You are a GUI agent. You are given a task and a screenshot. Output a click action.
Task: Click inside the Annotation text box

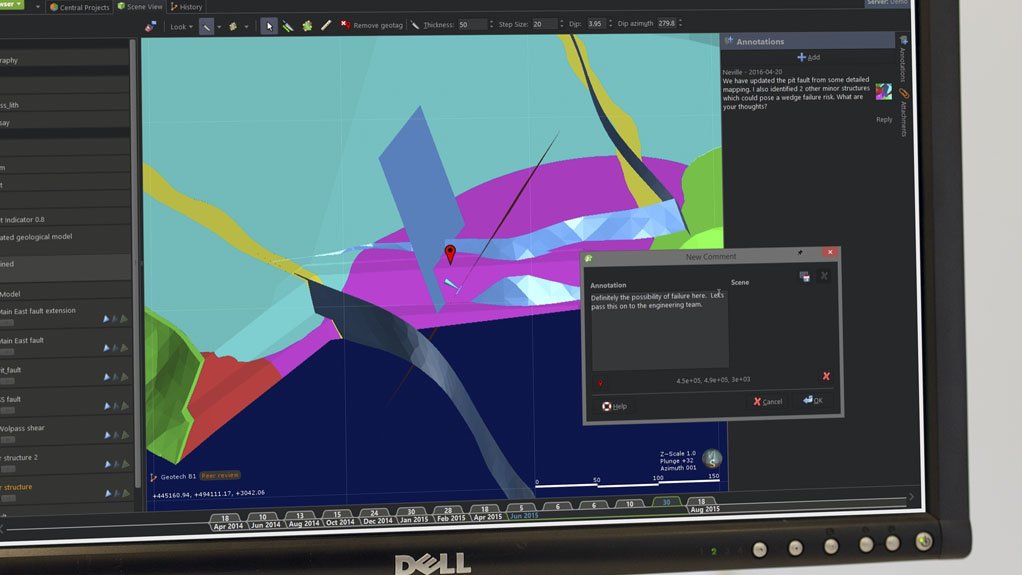pos(660,329)
